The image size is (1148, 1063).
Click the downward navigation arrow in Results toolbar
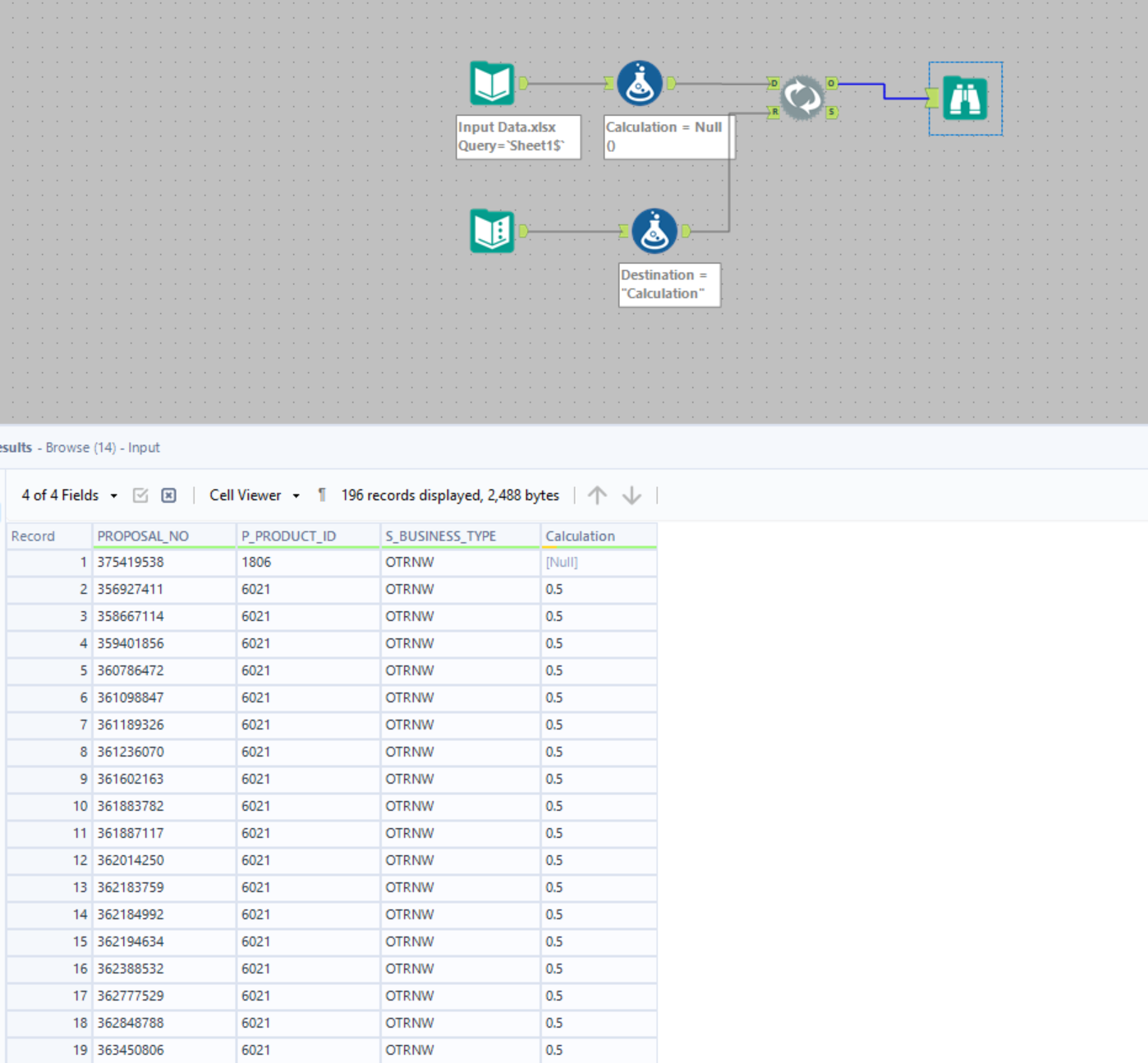(631, 495)
